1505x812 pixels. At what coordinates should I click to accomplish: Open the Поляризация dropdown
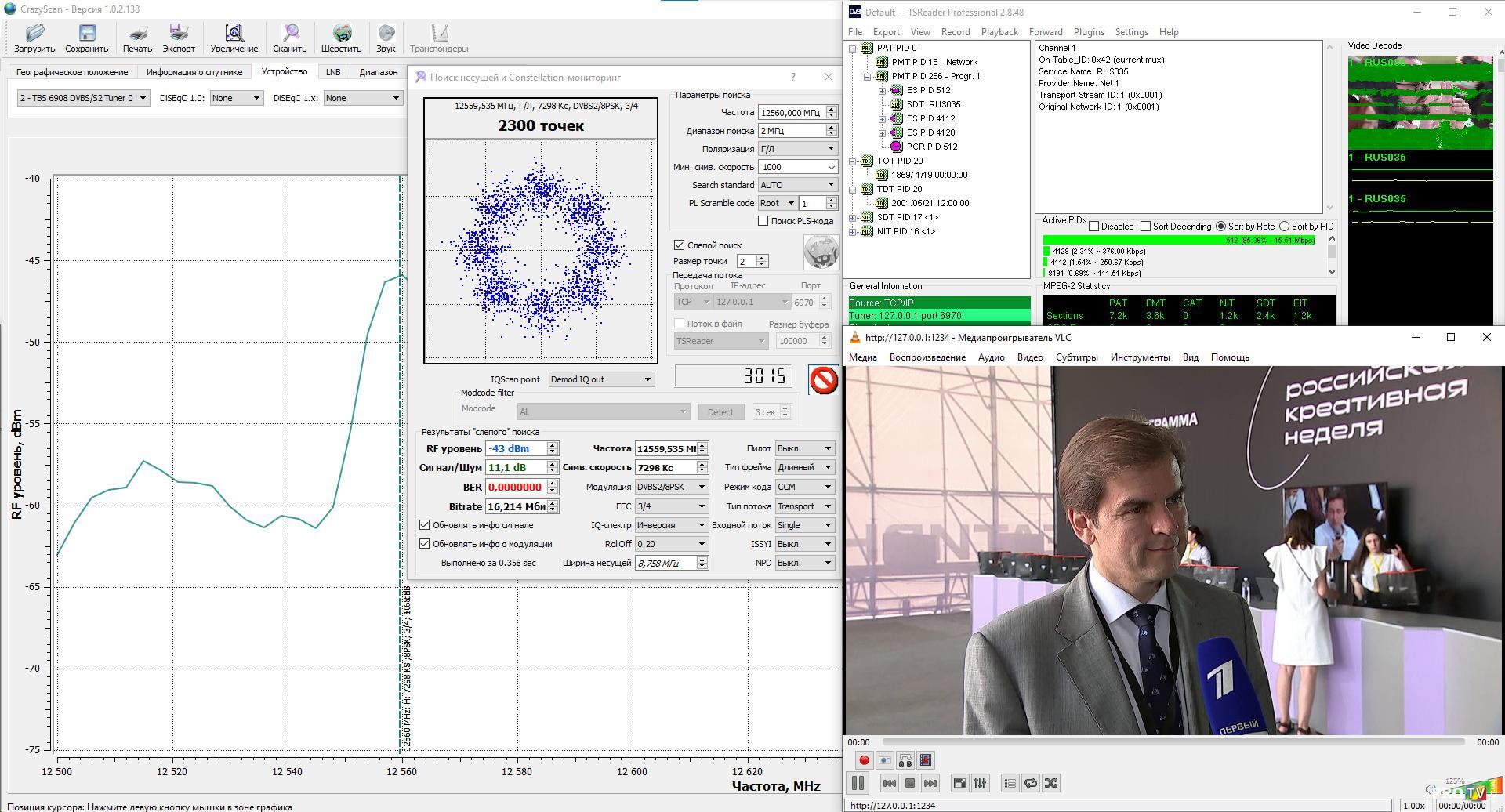tap(796, 149)
